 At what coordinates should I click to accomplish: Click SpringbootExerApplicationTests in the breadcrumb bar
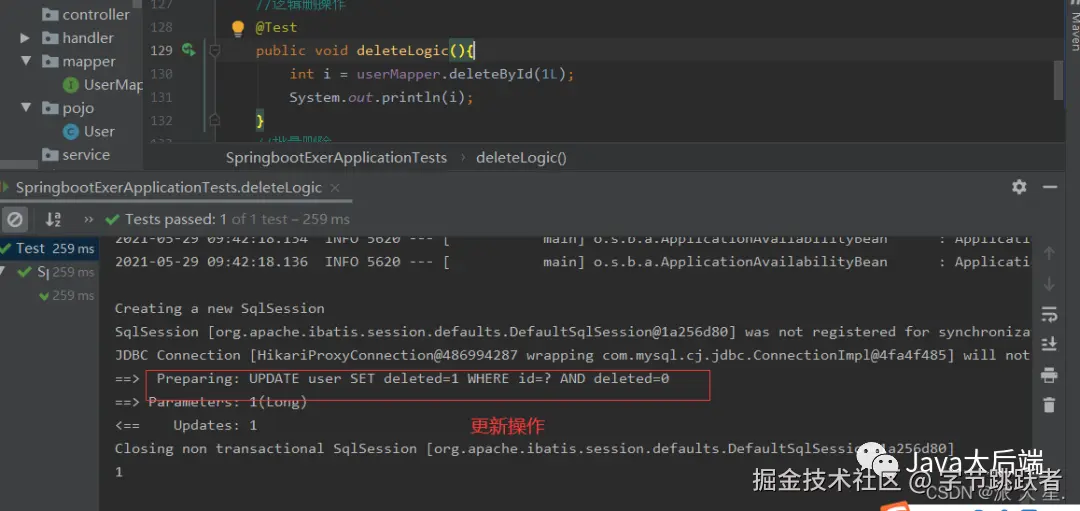click(337, 158)
